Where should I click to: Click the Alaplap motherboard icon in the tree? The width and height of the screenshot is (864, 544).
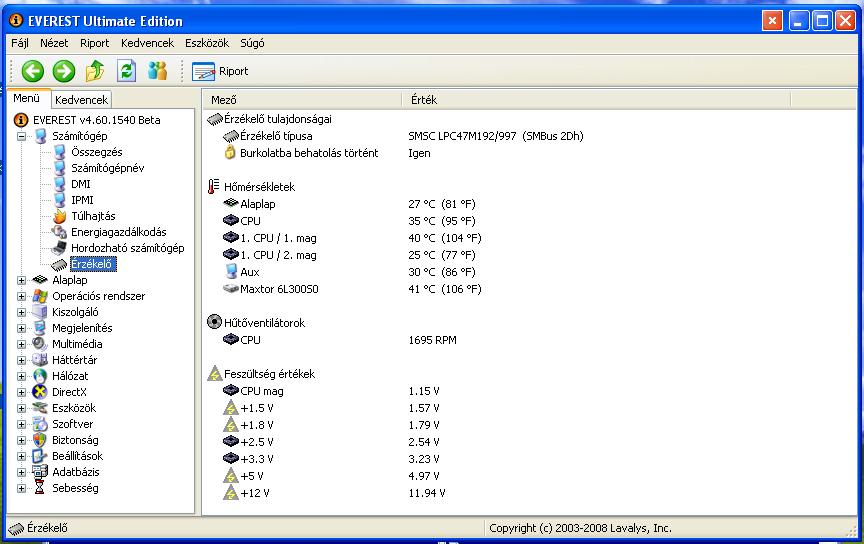pos(40,280)
